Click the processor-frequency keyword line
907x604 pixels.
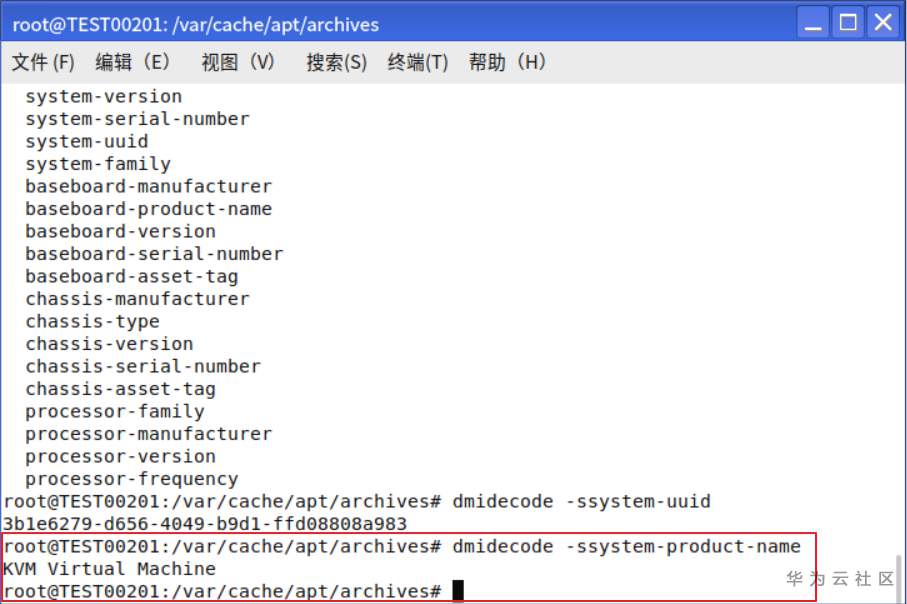[x=131, y=479]
